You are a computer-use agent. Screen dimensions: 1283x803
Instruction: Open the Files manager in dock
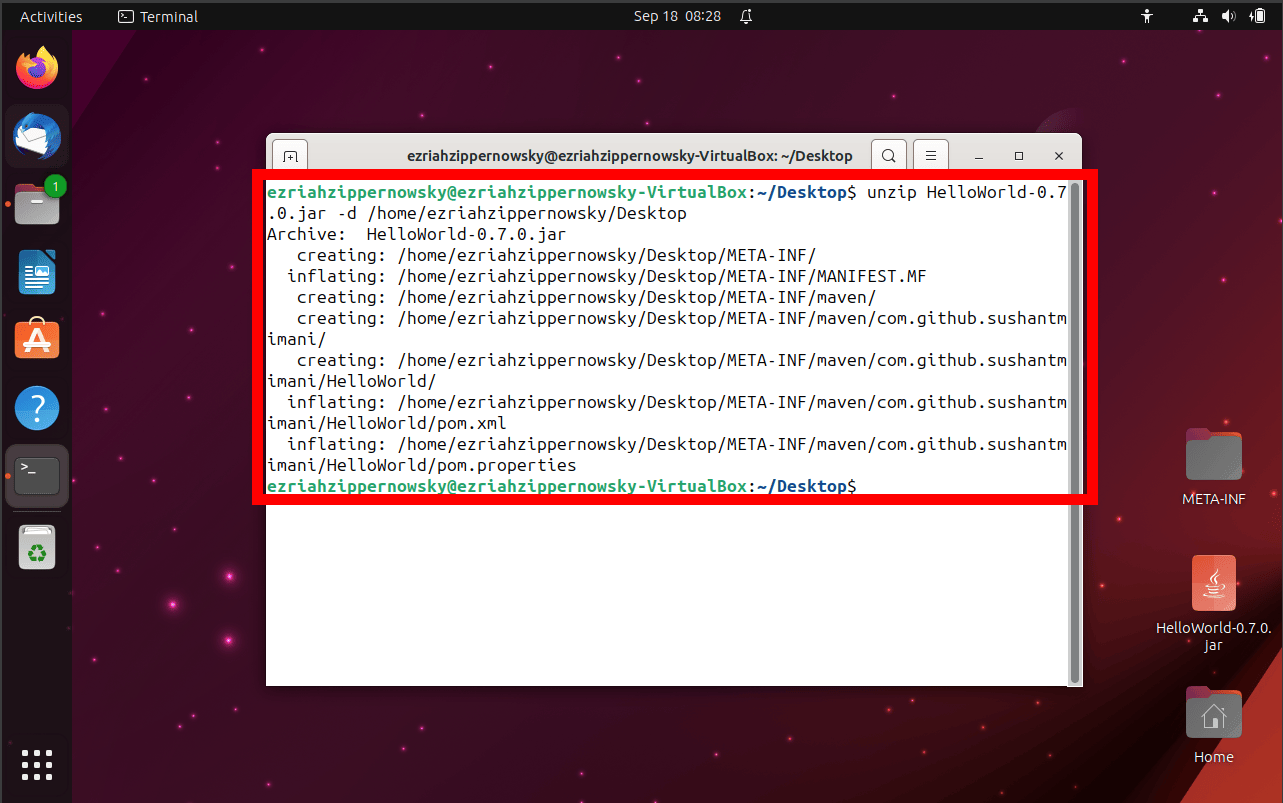pos(37,204)
